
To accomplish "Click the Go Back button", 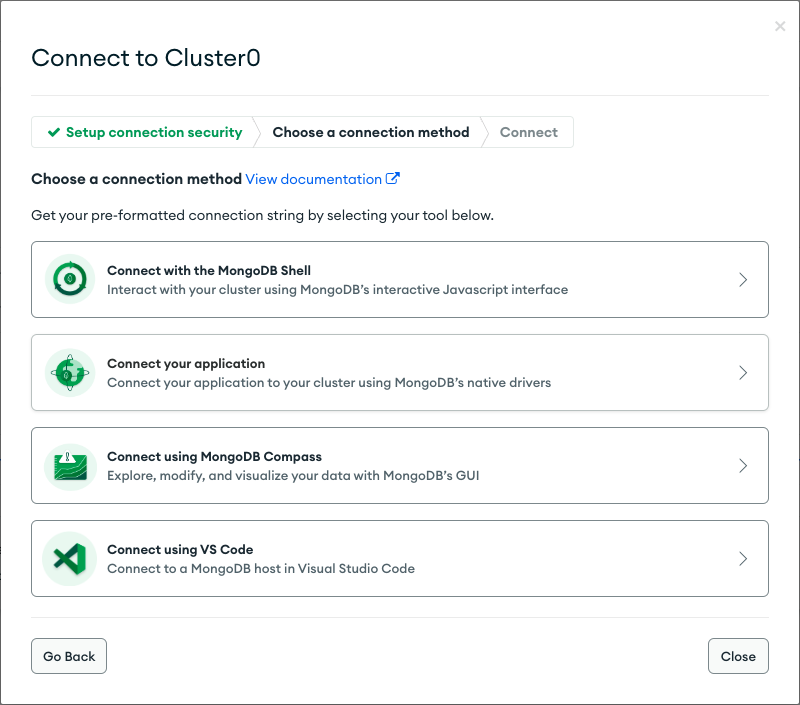I will [x=69, y=656].
